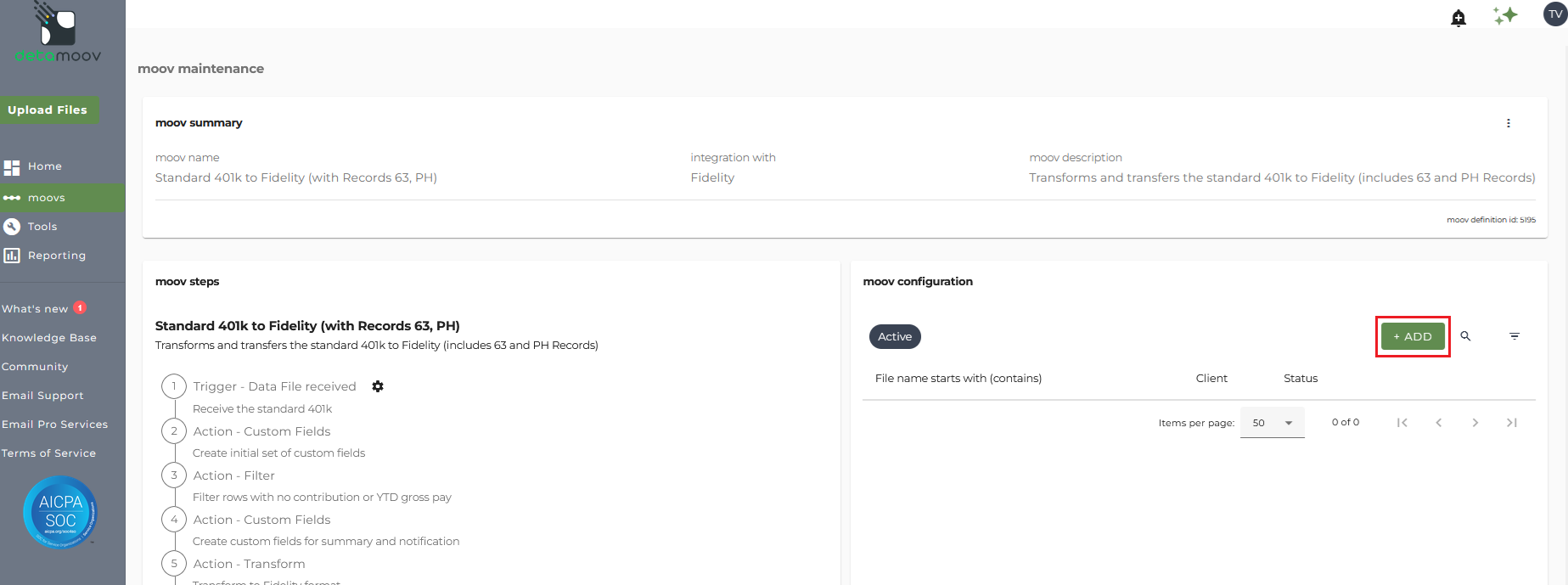Click the Reporting chart icon
This screenshot has height=585, width=1568.
tap(12, 256)
